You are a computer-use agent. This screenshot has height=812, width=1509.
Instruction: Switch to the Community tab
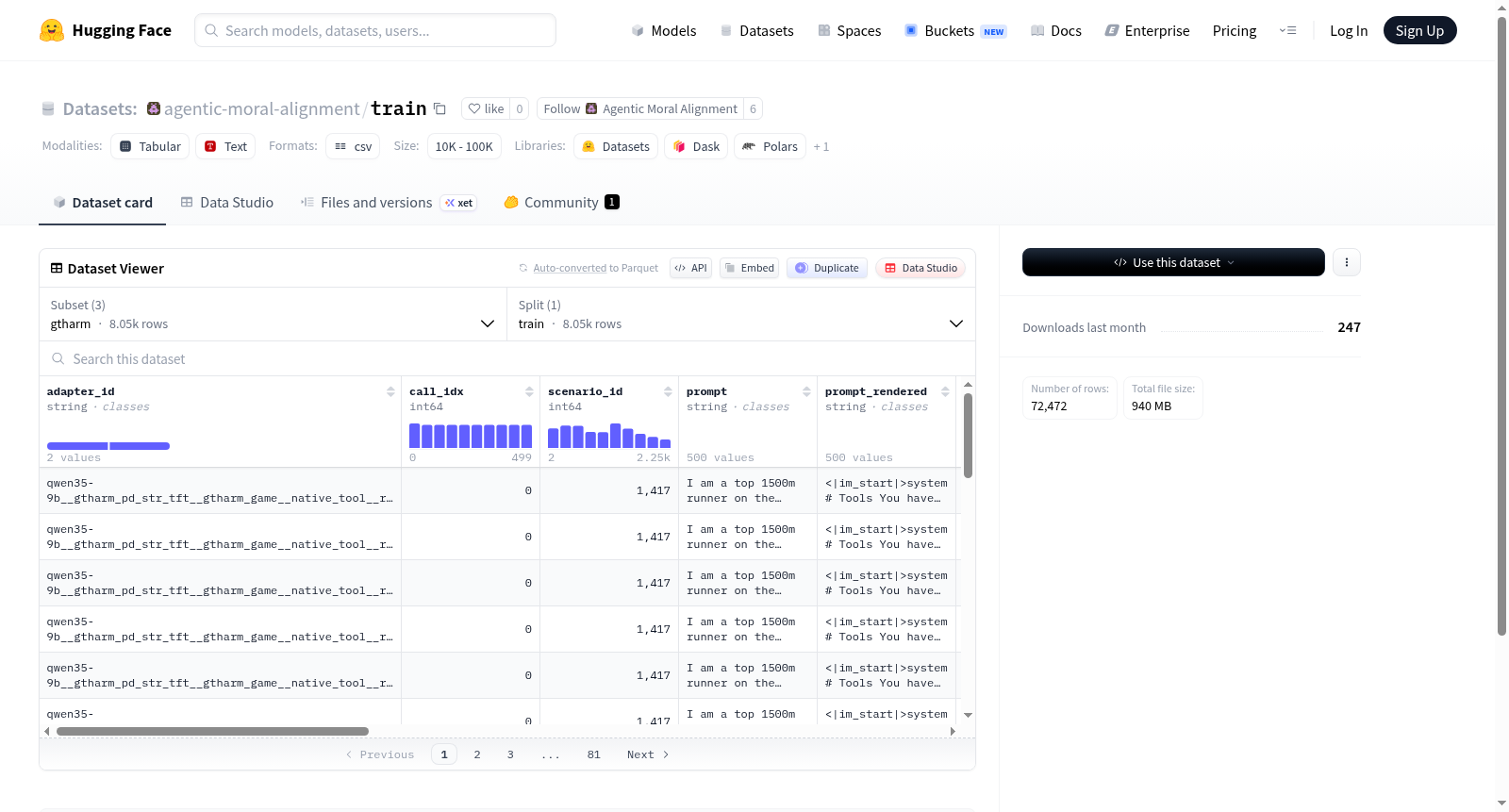tap(561, 203)
